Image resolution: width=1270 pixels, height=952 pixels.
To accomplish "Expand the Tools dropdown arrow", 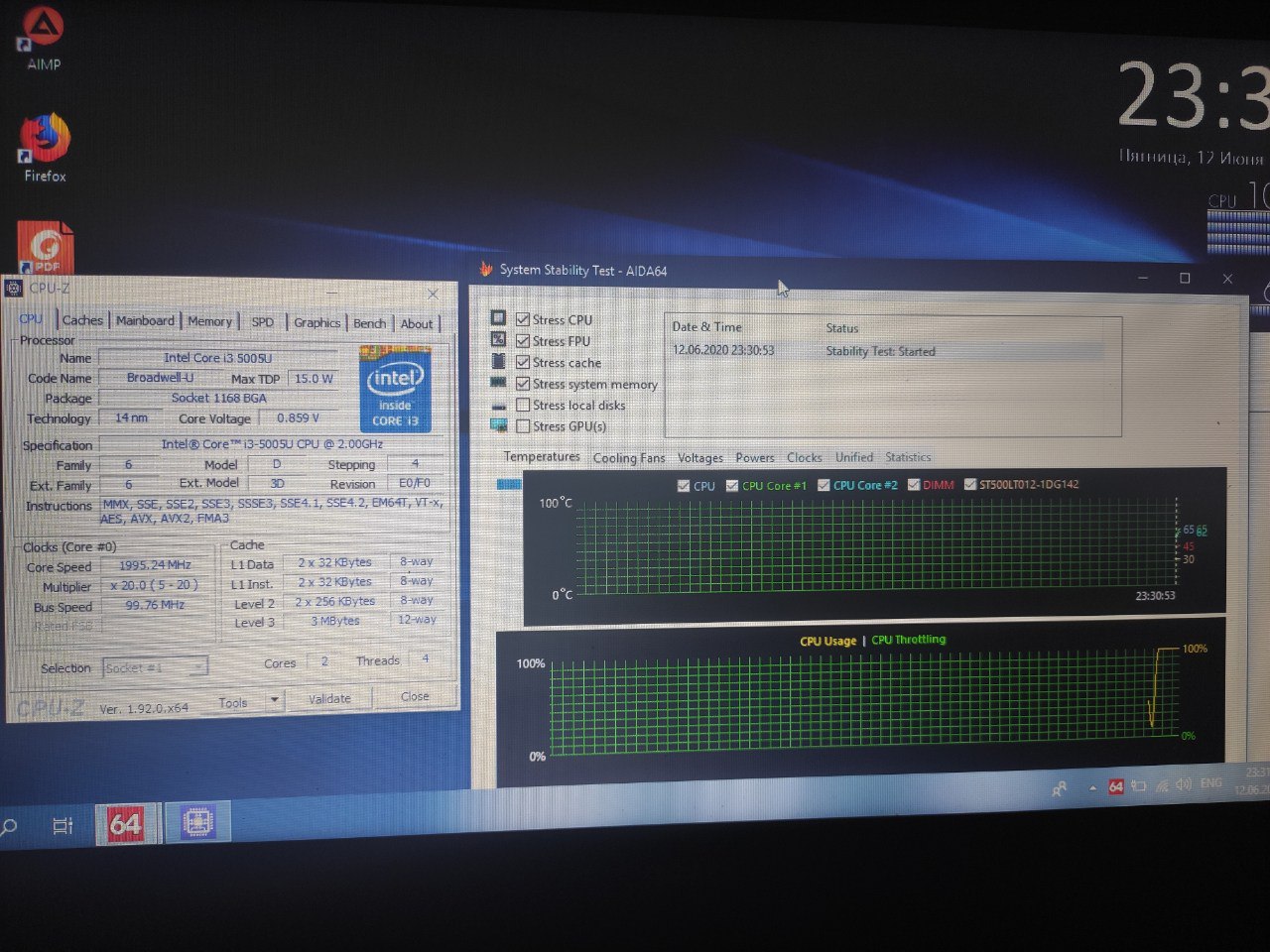I will point(275,700).
